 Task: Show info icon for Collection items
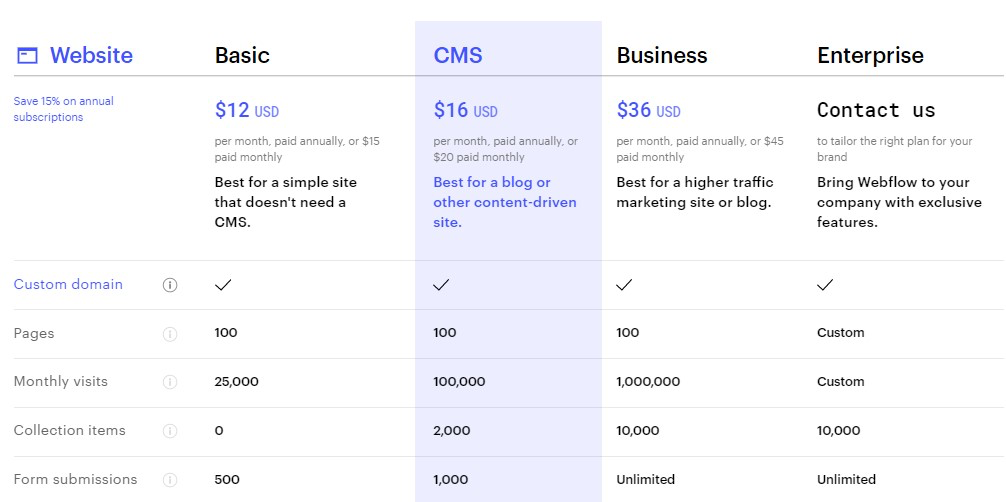[x=170, y=431]
